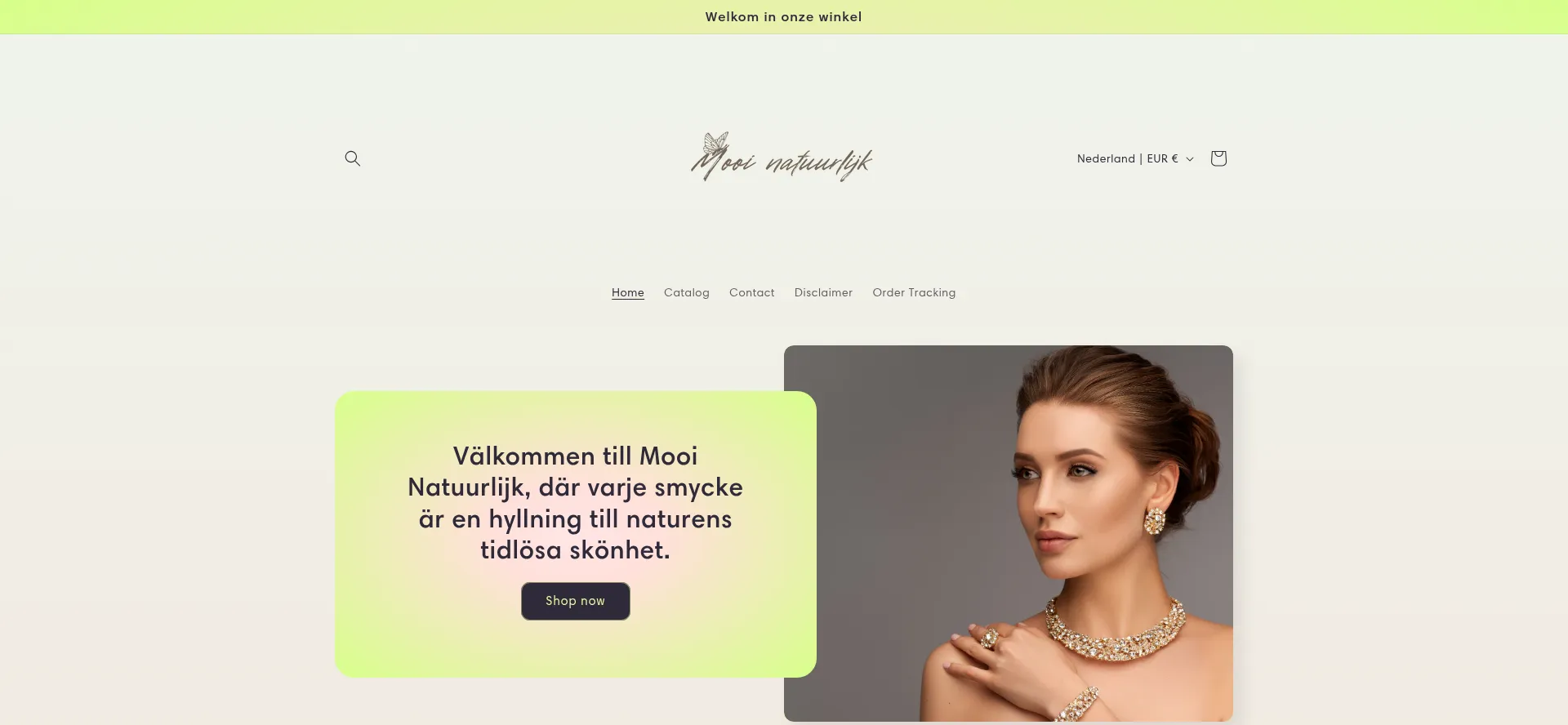Image resolution: width=1568 pixels, height=725 pixels.
Task: Click the ring on the model's hand
Action: click(989, 638)
